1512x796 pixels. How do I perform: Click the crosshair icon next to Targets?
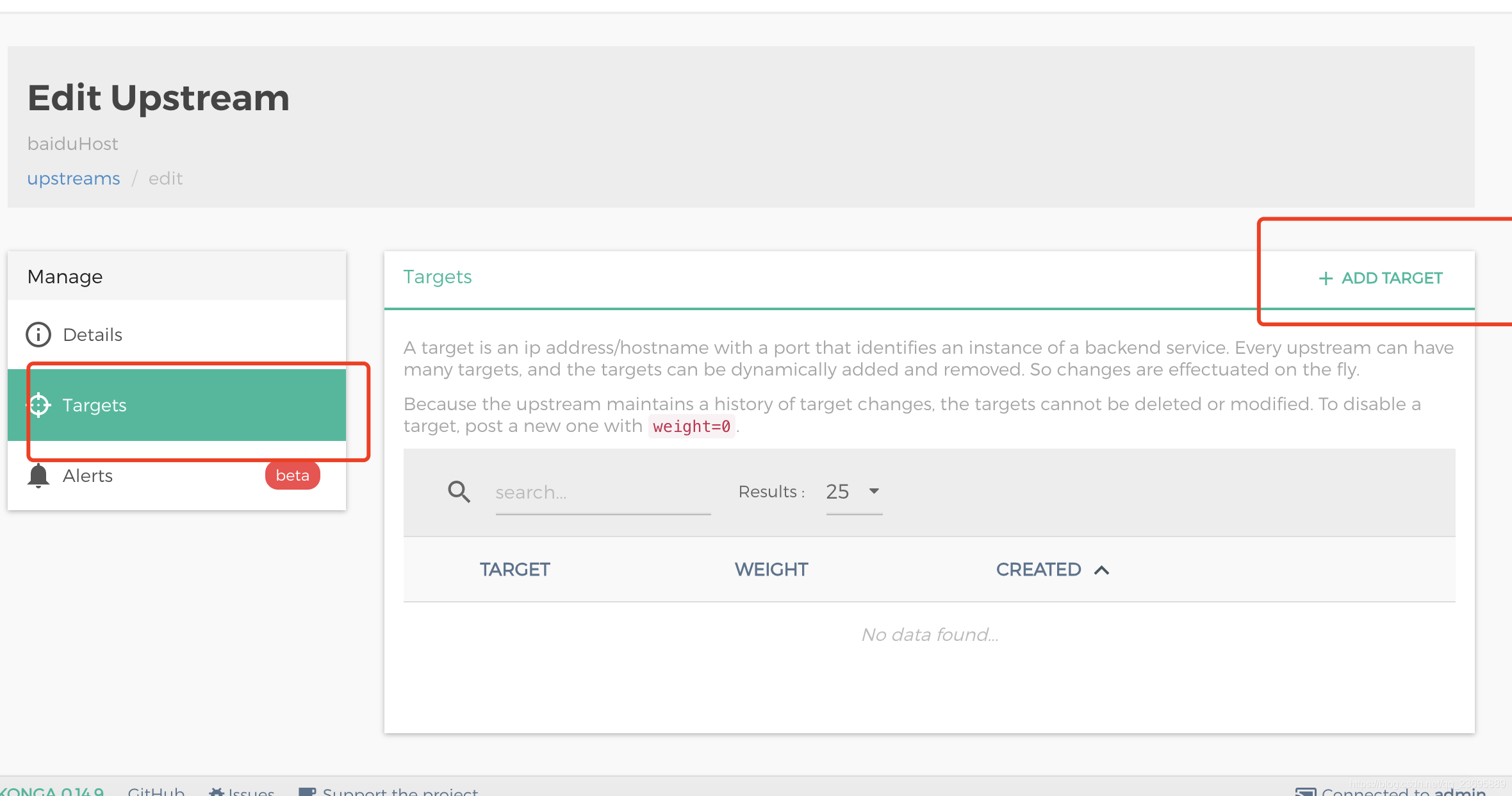coord(39,405)
